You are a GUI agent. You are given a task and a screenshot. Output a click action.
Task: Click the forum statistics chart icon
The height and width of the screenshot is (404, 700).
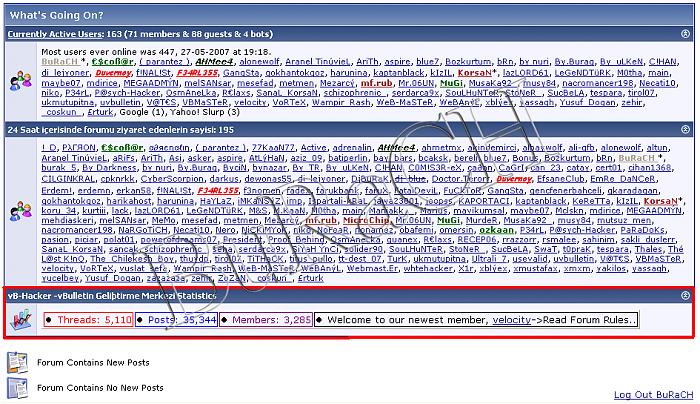click(20, 320)
